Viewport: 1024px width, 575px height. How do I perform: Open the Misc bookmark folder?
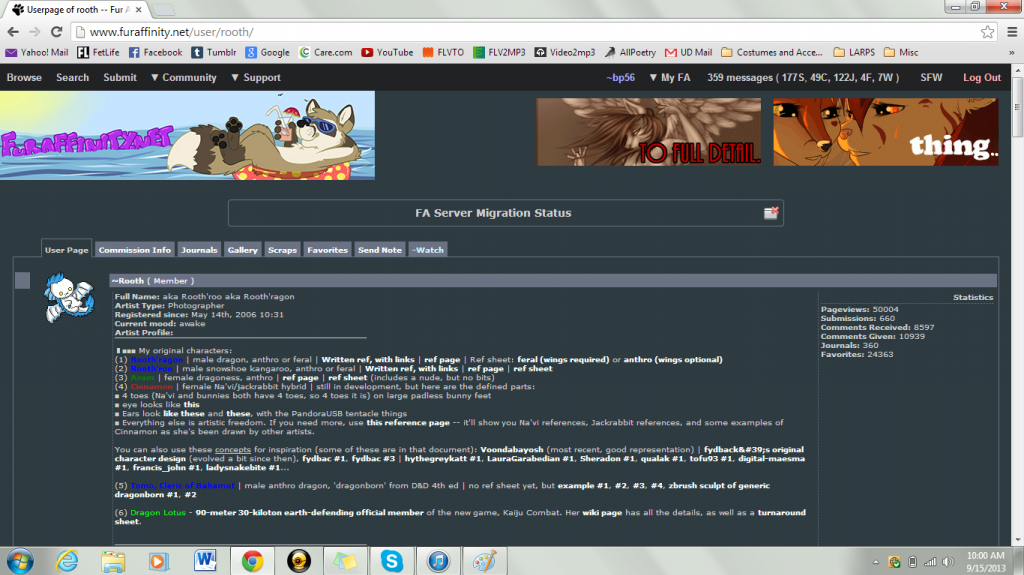(901, 52)
